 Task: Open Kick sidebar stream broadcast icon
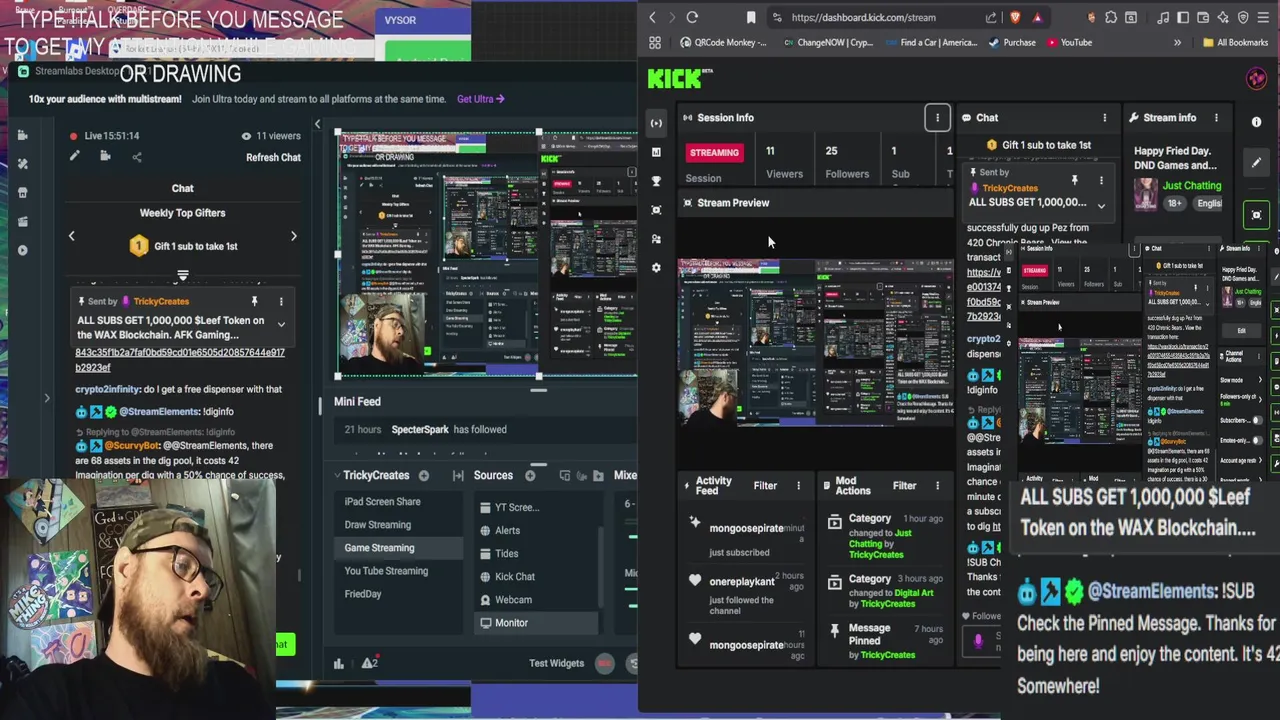[656, 123]
